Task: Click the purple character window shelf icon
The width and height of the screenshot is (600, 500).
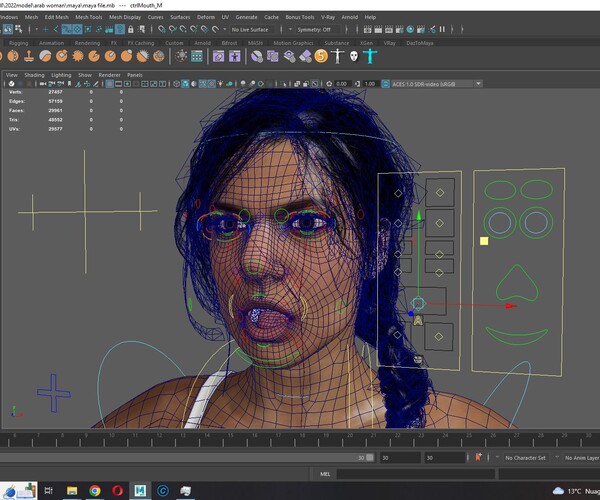Action: (235, 56)
